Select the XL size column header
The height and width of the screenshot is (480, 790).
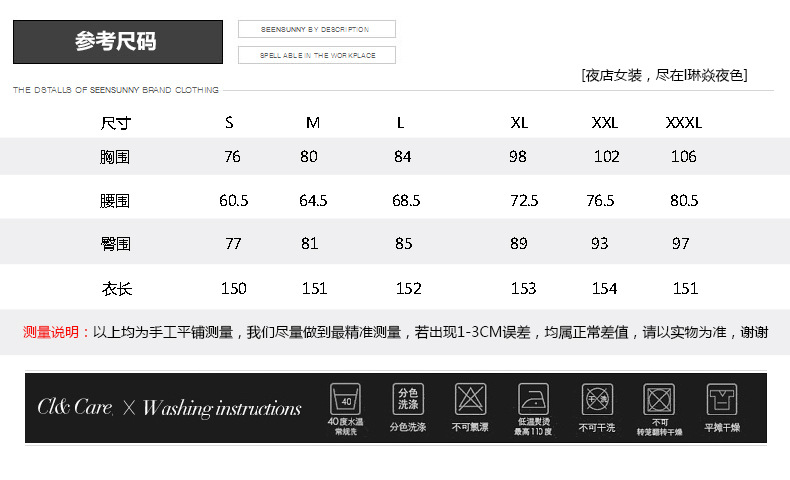coord(519,122)
